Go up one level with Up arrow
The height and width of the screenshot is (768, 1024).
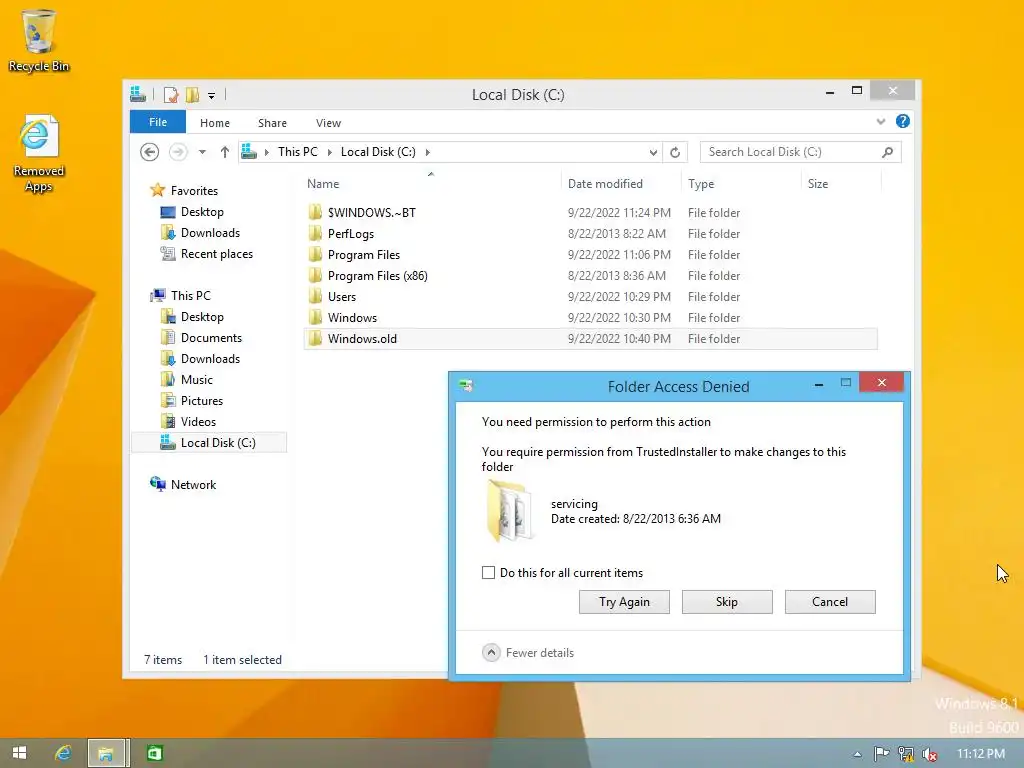(225, 152)
